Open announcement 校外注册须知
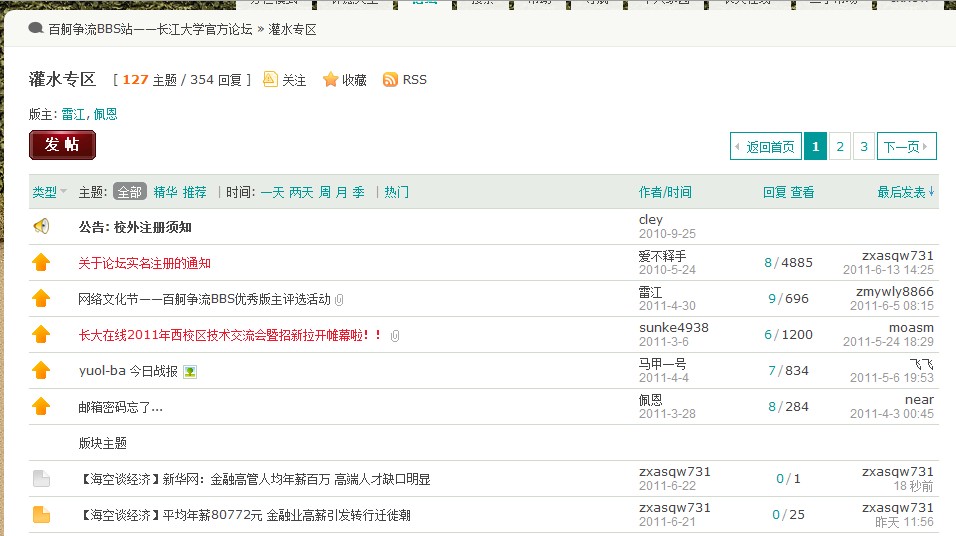 (135, 227)
